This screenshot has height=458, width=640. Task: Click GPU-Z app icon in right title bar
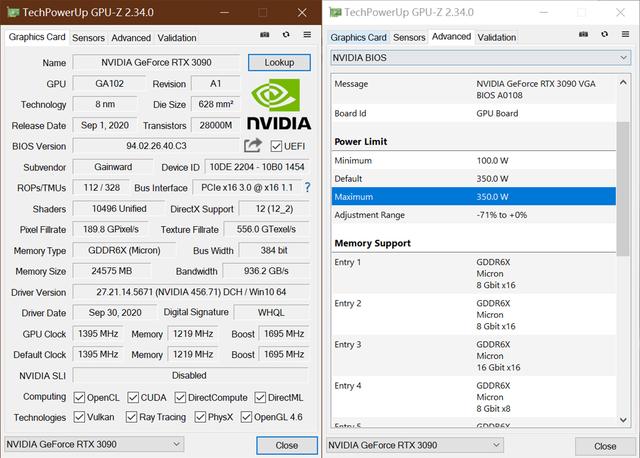click(x=335, y=12)
